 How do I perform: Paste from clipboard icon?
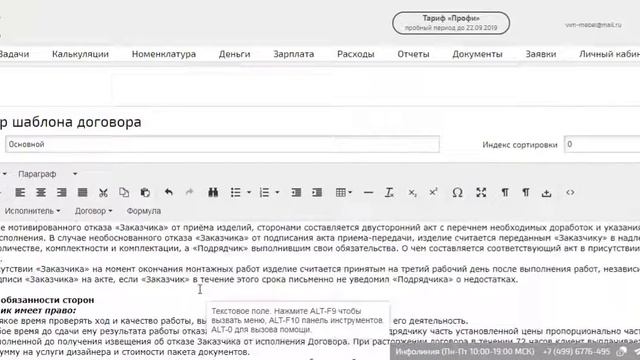tap(145, 192)
